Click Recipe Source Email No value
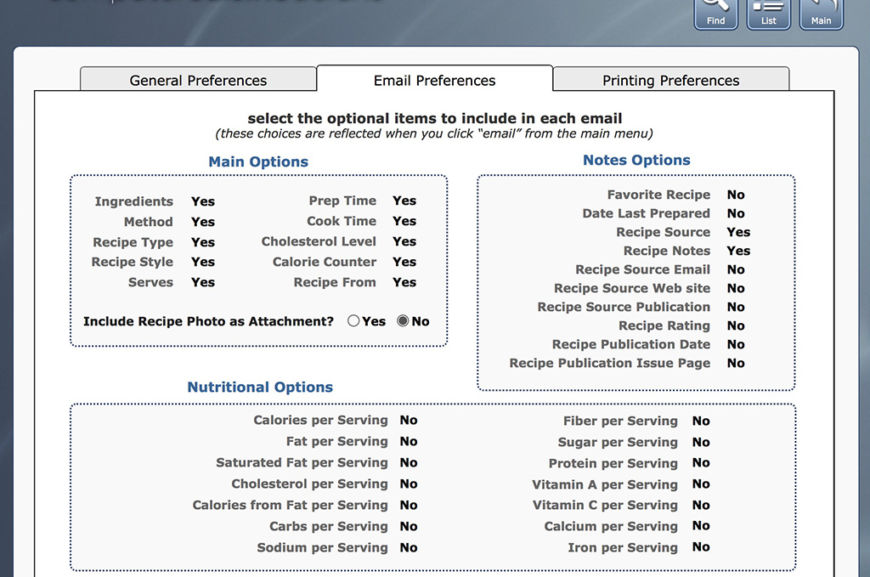Image resolution: width=870 pixels, height=577 pixels. point(736,270)
